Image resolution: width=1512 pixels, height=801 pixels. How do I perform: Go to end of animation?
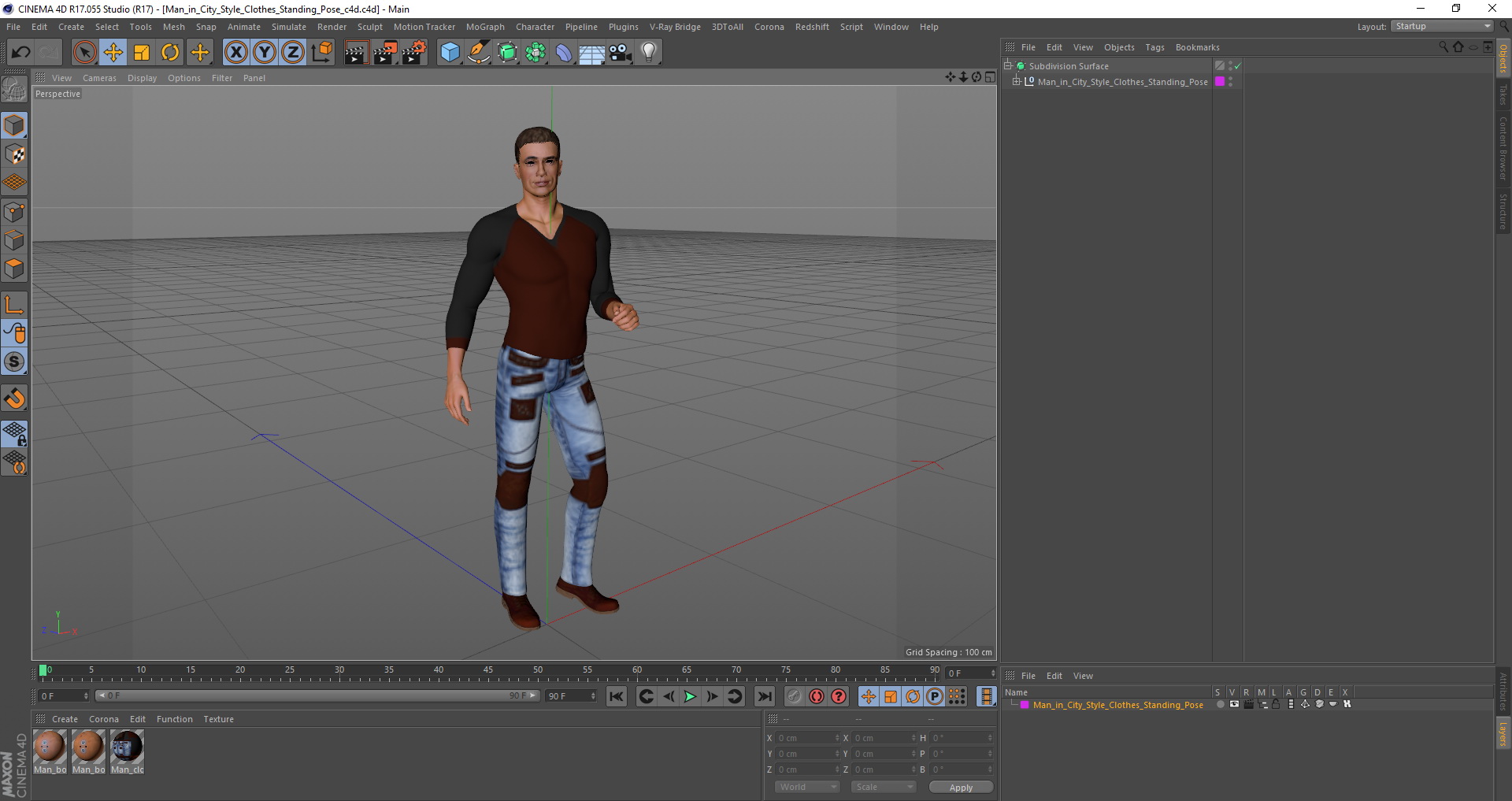point(764,696)
